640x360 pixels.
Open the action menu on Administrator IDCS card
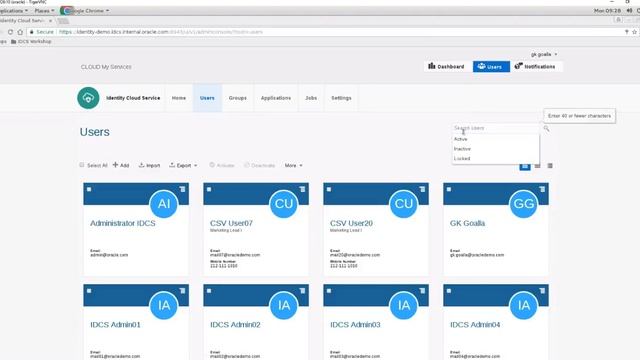[x=182, y=189]
